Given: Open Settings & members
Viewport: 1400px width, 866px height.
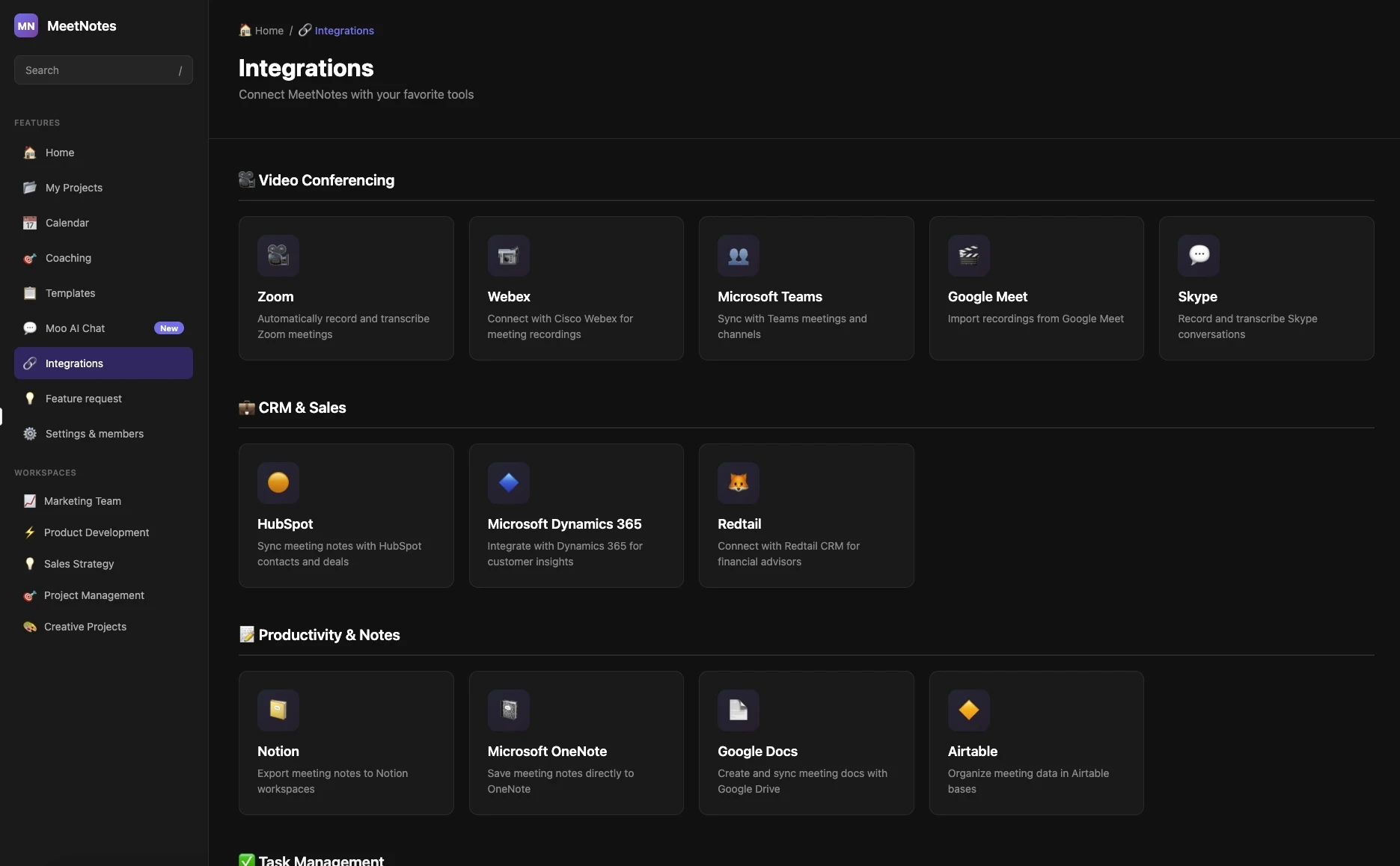Looking at the screenshot, I should click(x=103, y=434).
